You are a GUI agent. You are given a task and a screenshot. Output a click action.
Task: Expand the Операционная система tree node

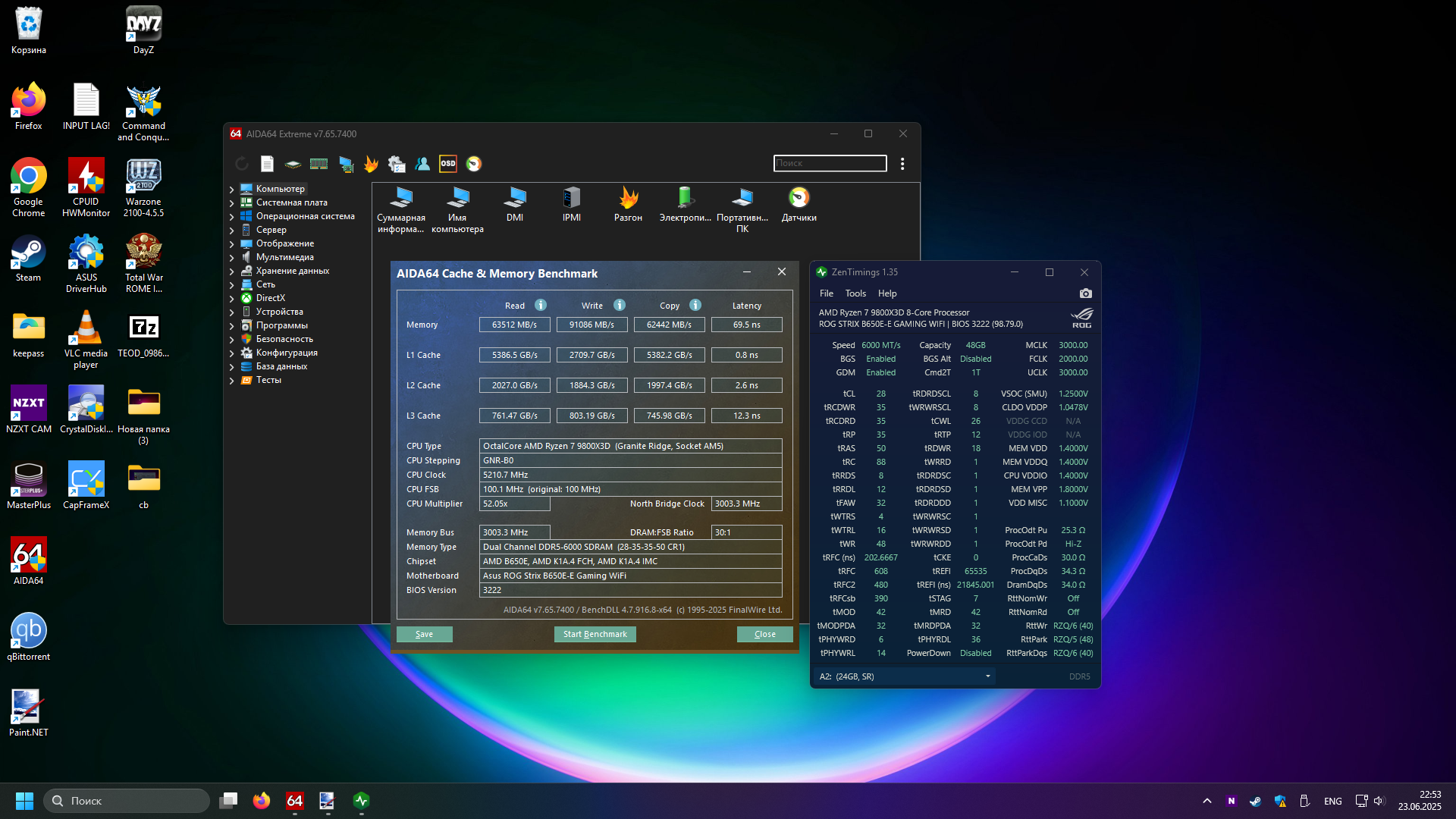(x=231, y=217)
